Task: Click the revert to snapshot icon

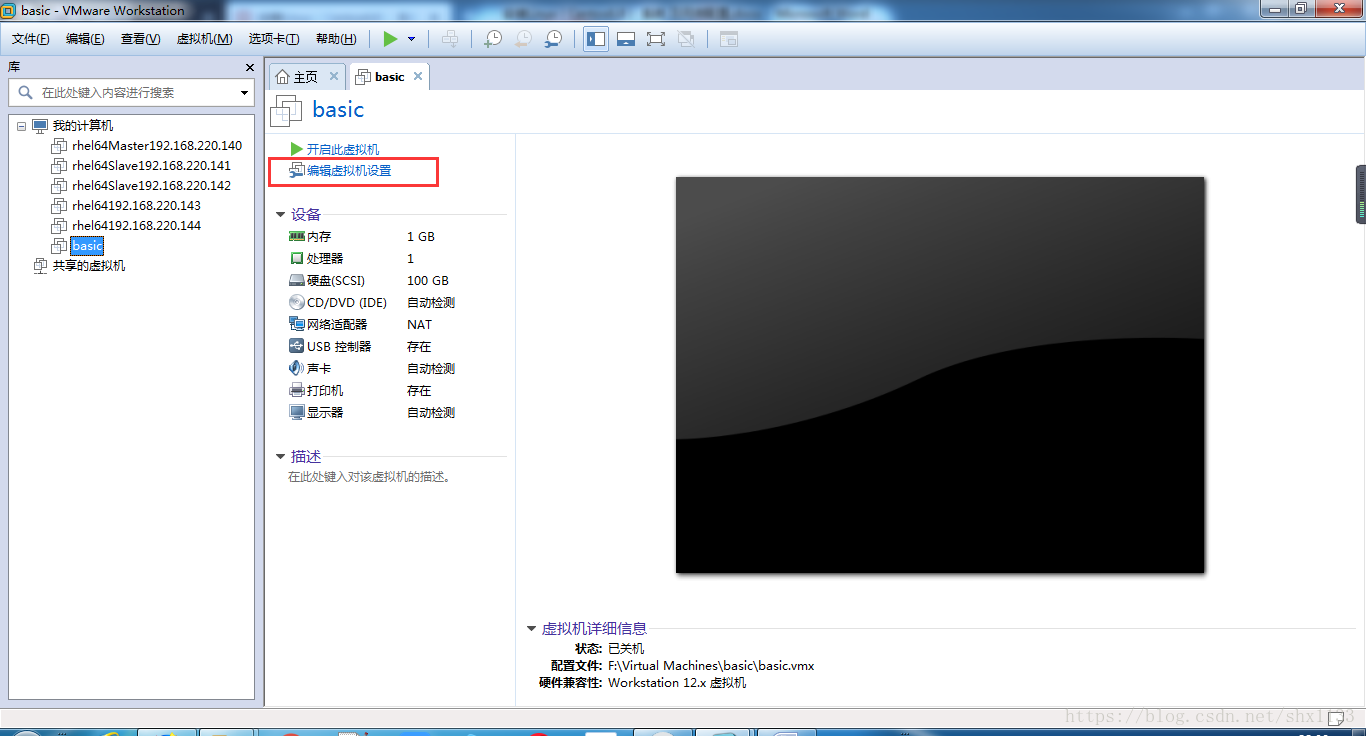Action: tap(523, 39)
